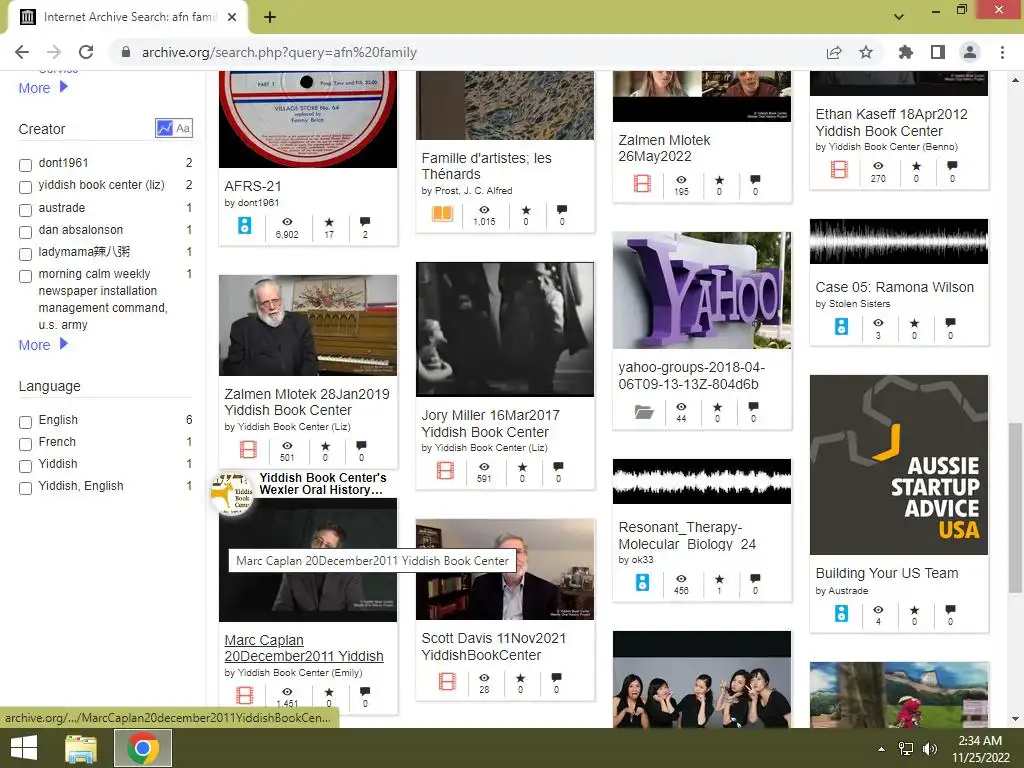Check the ladymama creator filter

pos(25,254)
